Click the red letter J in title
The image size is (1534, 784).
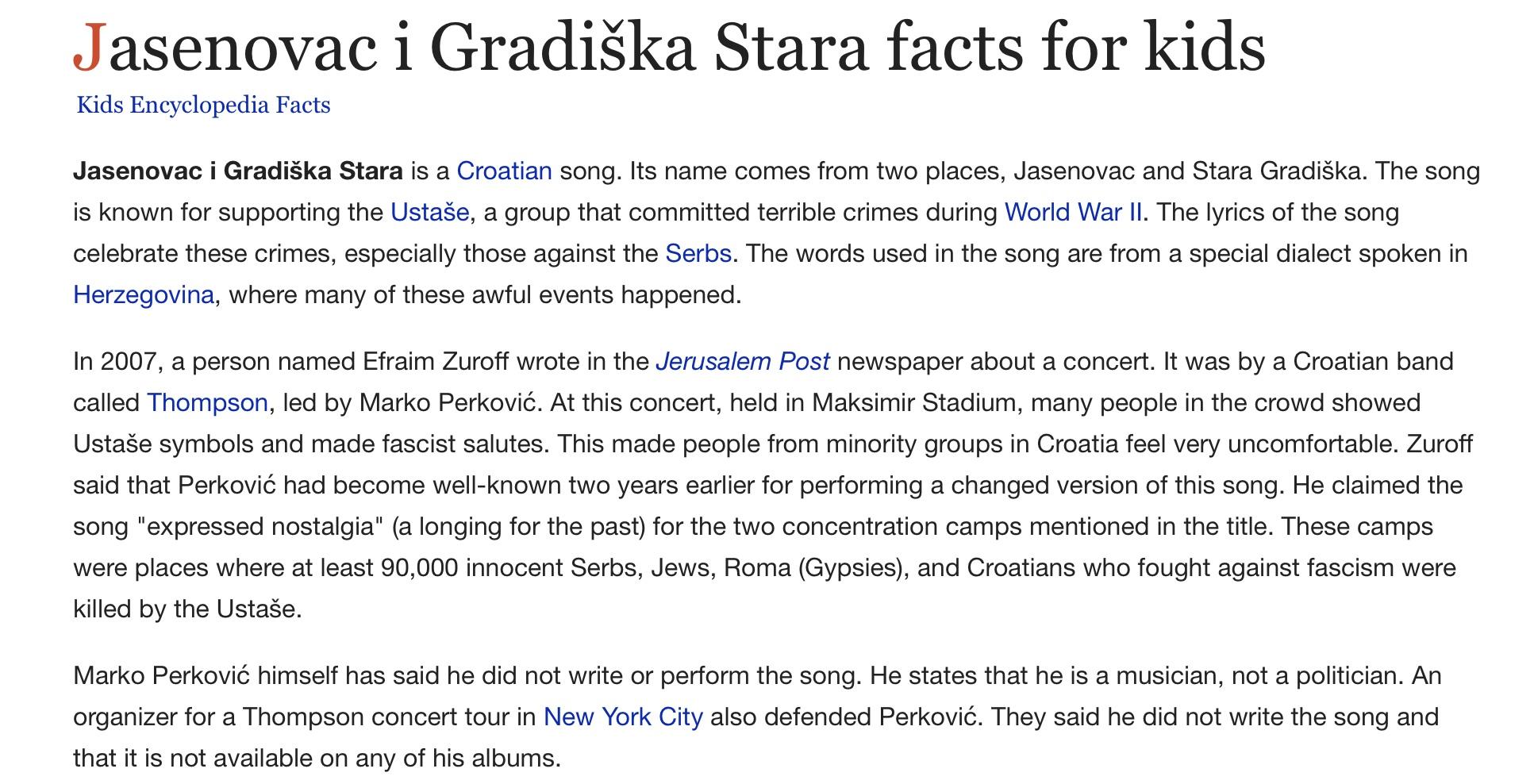pos(89,48)
